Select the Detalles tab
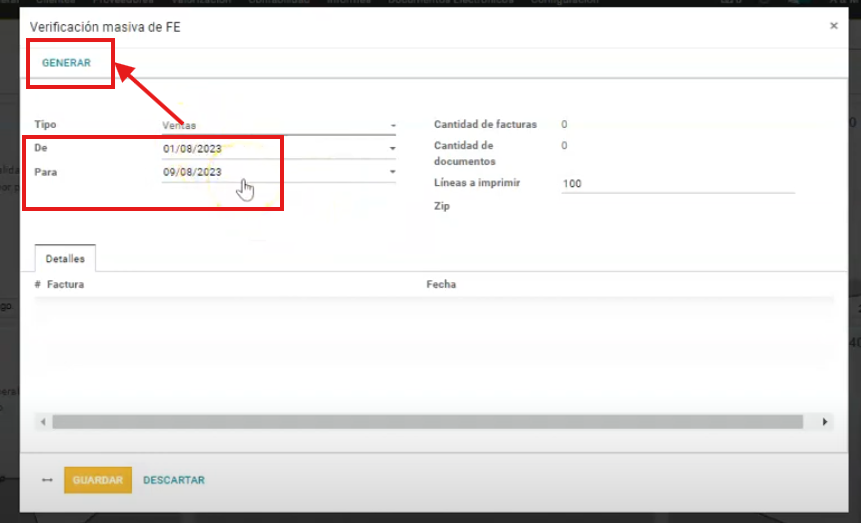Viewport: 861px width, 523px height. coord(65,259)
